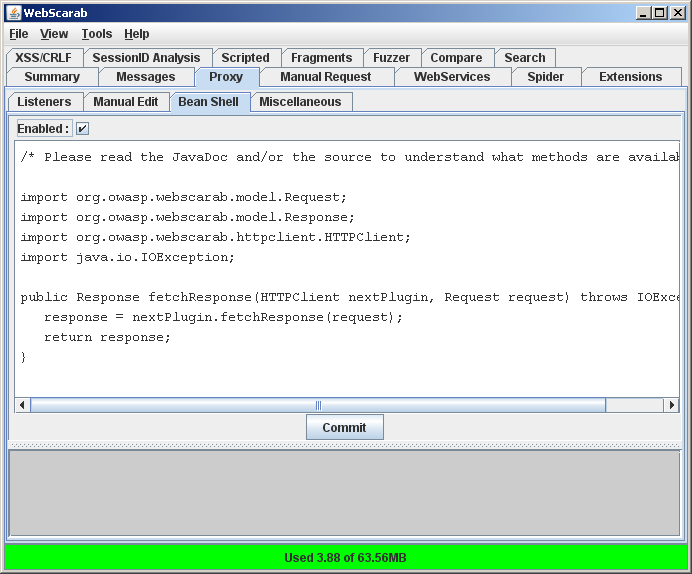Open the View menu
692x574 pixels.
54,34
